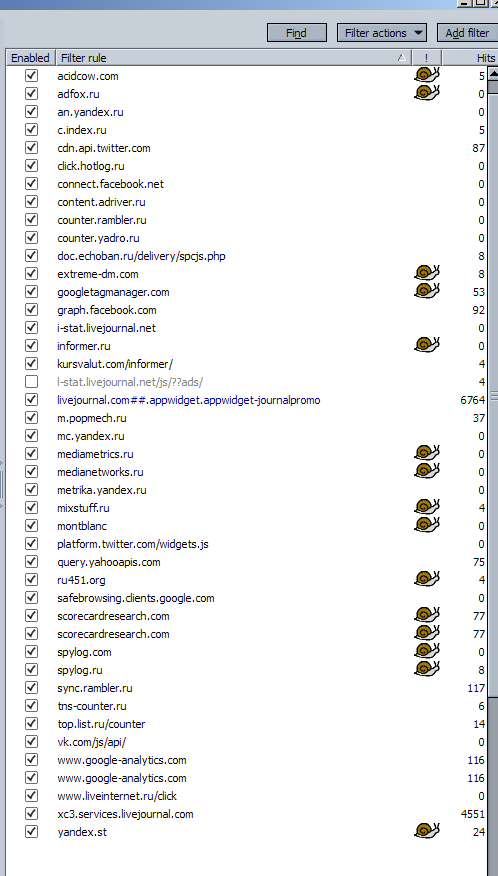
Task: Click the snail icon for acidcow.com
Action: click(x=427, y=75)
